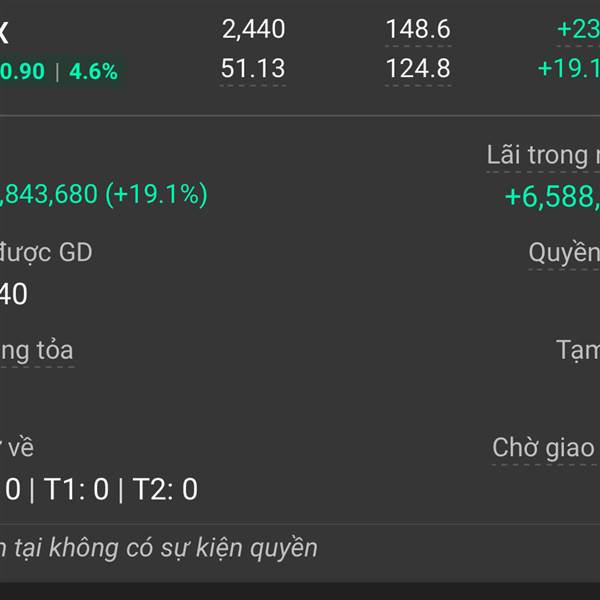
Task: Click the green 0.90 | 4.6% change badge
Action: click(59, 71)
